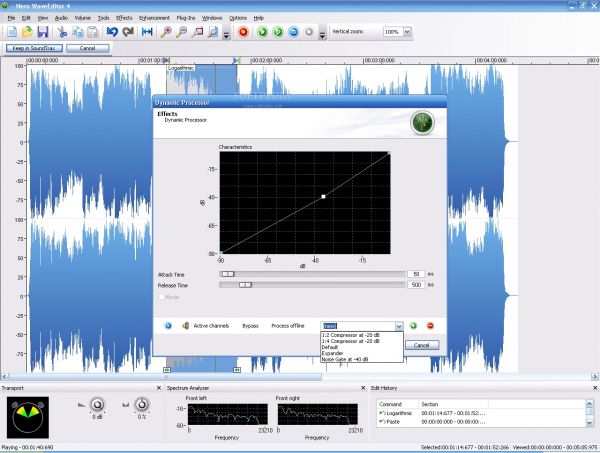Viewport: 600px width, 453px height.
Task: Click the Active channels speaker icon
Action: click(186, 326)
